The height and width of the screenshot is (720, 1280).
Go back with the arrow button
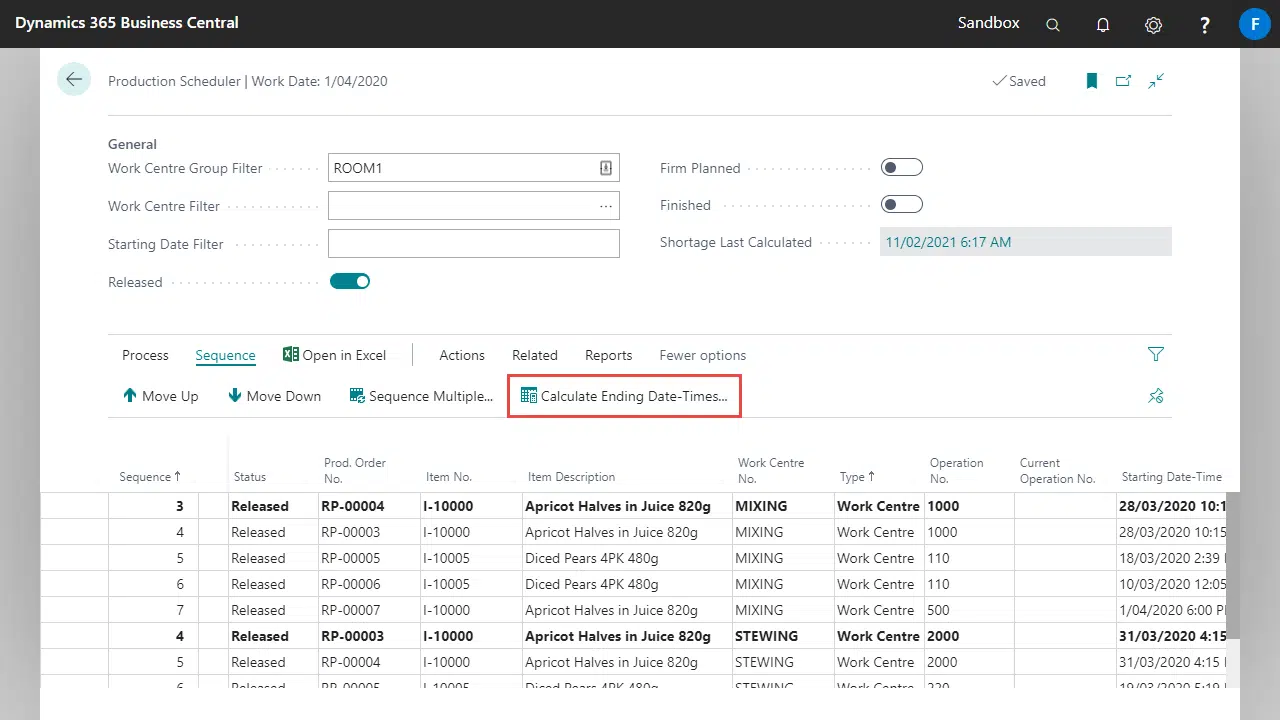(x=74, y=79)
